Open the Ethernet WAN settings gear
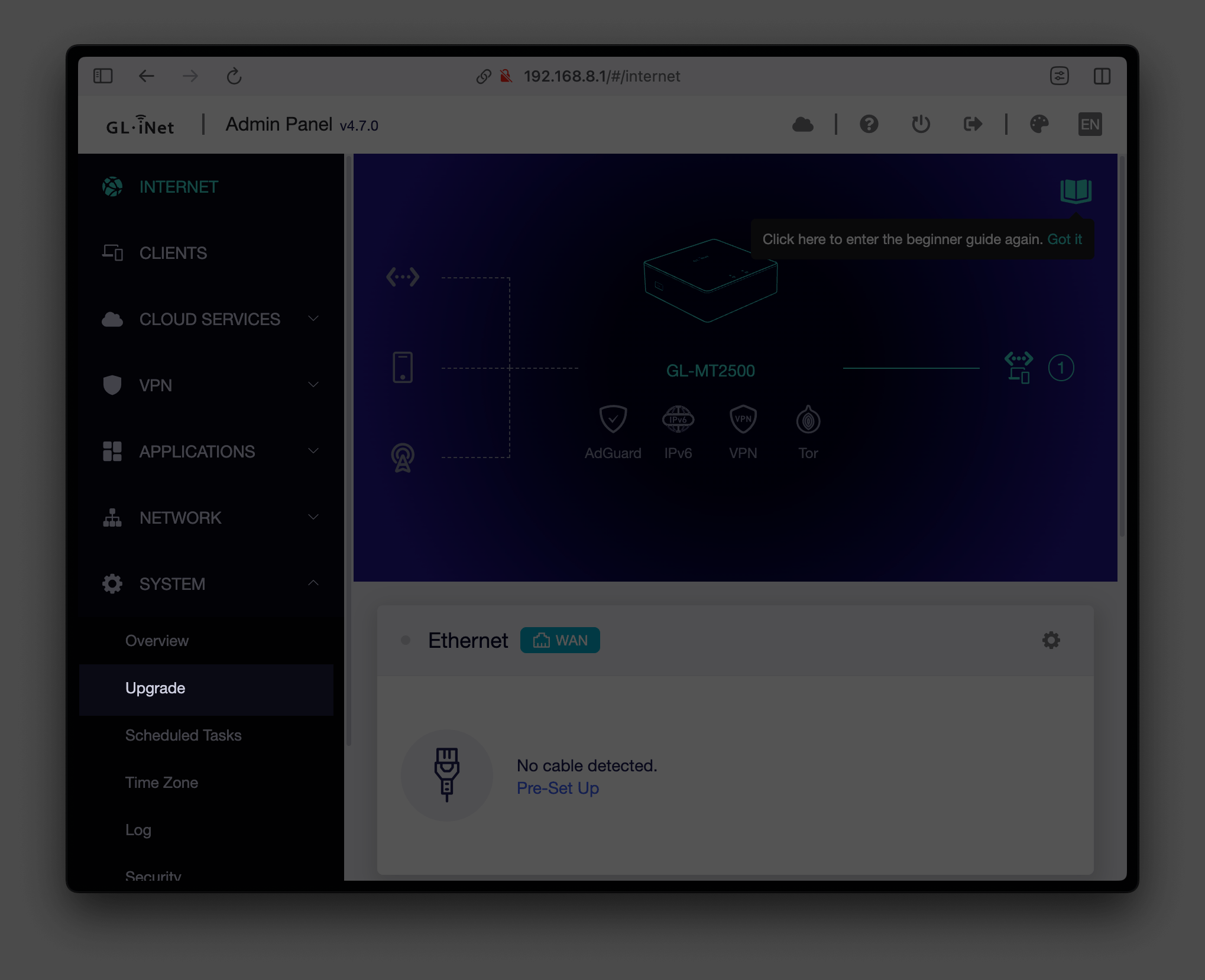Screen dimensions: 1205x980 click(1051, 640)
